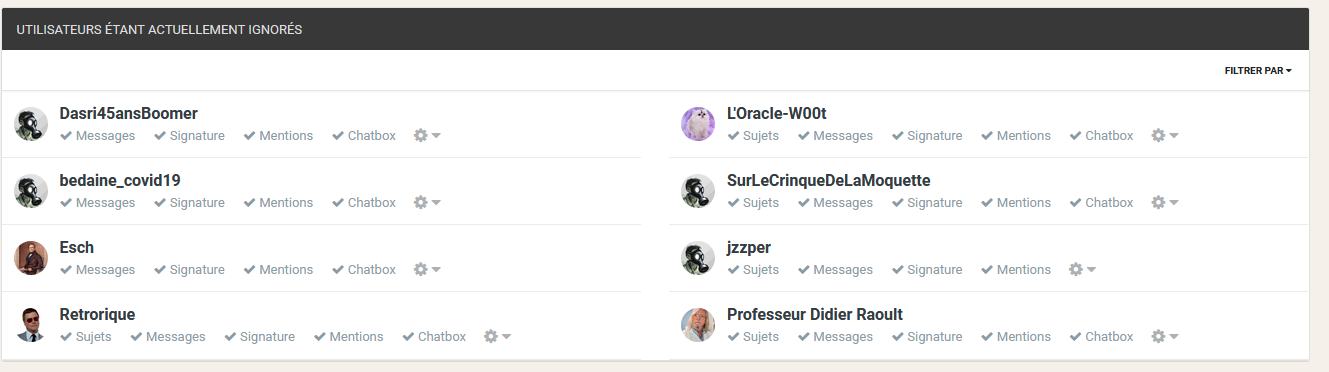Image resolution: width=1329 pixels, height=372 pixels.
Task: Open jzzper's gear settings
Action: 1082,270
